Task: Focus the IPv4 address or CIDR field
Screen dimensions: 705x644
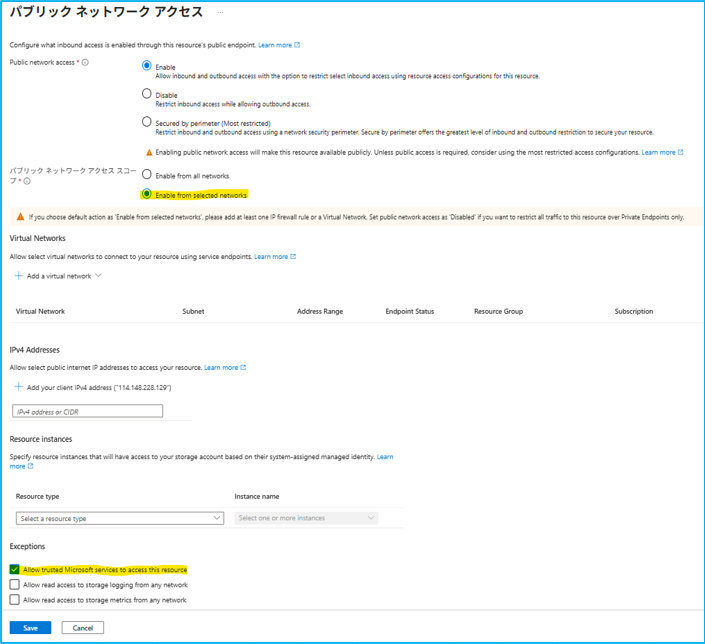Action: (87, 411)
